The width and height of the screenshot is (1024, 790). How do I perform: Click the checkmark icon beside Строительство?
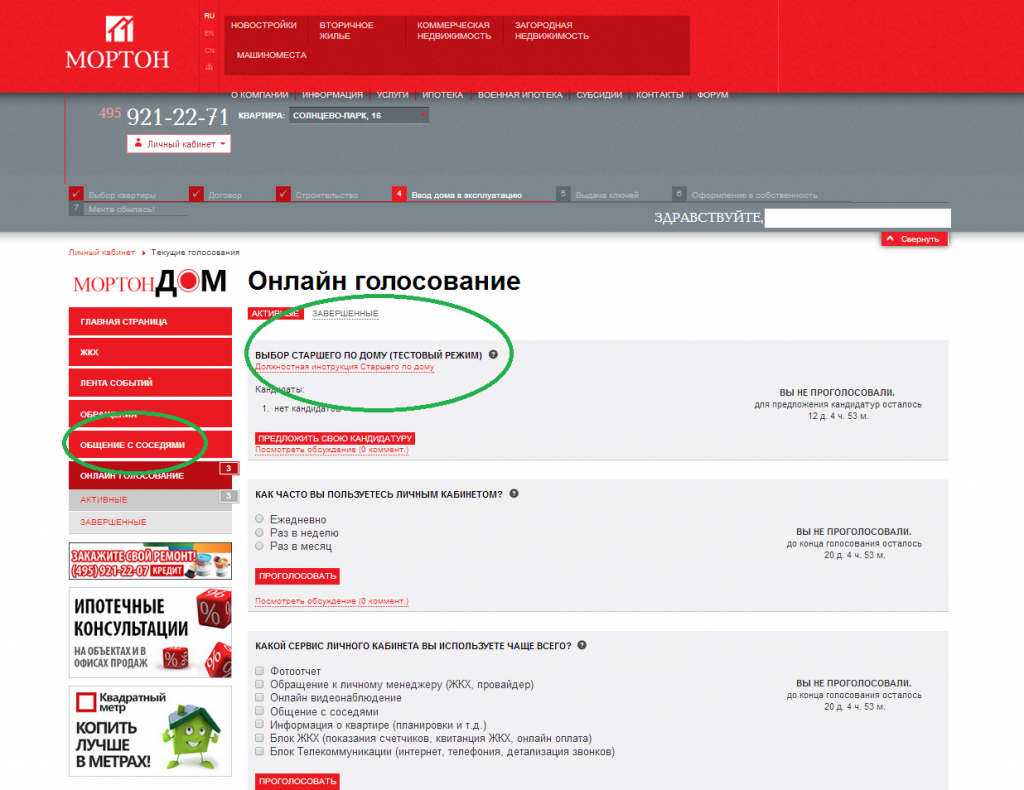coord(283,194)
